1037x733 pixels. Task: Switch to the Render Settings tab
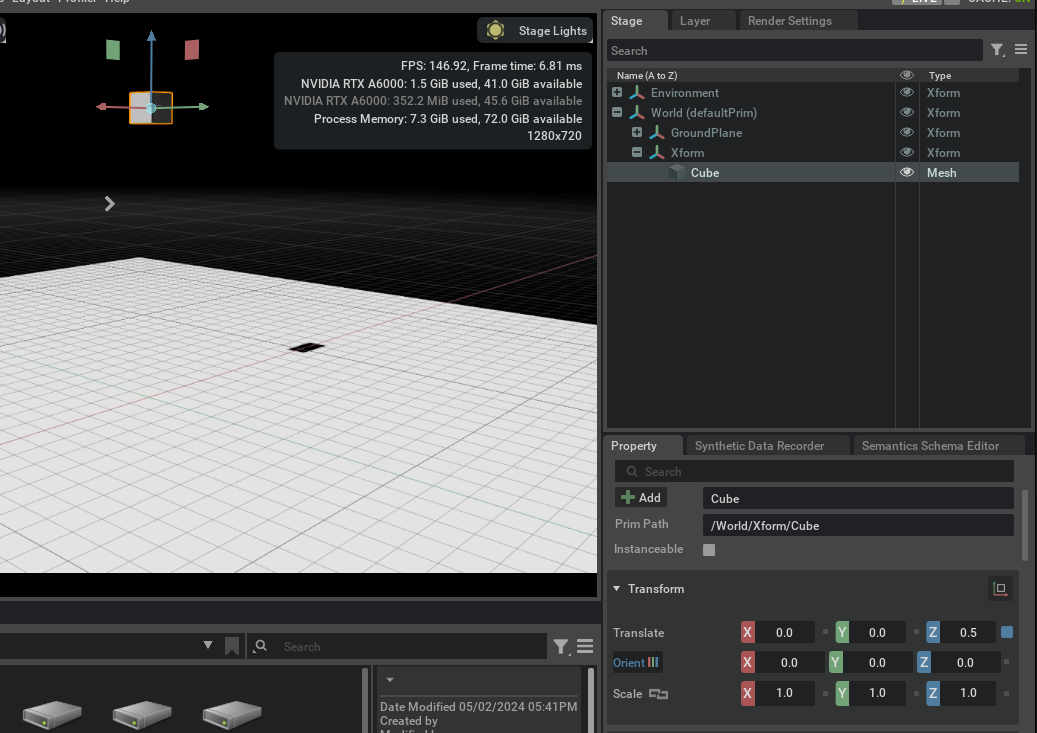(788, 21)
